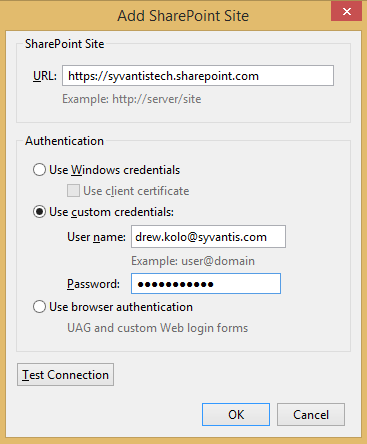Screen dimensions: 367x444
Task: Click the 'Example: http://server/site' hint text
Action: pyautogui.click(x=132, y=99)
